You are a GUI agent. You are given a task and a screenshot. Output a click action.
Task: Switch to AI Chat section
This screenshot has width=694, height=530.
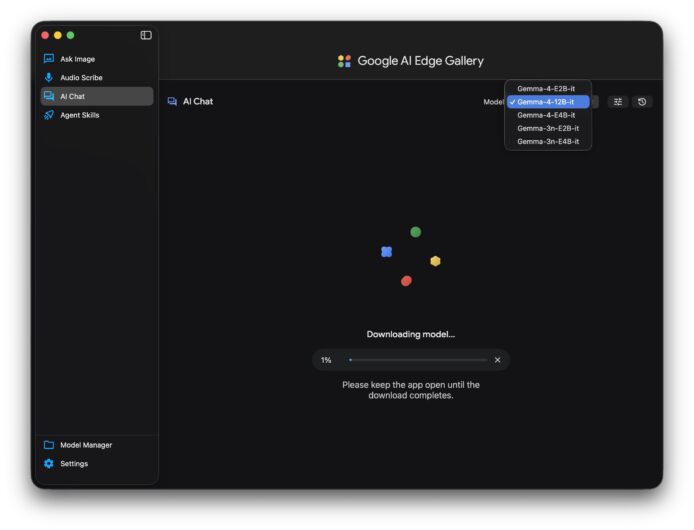[97, 96]
